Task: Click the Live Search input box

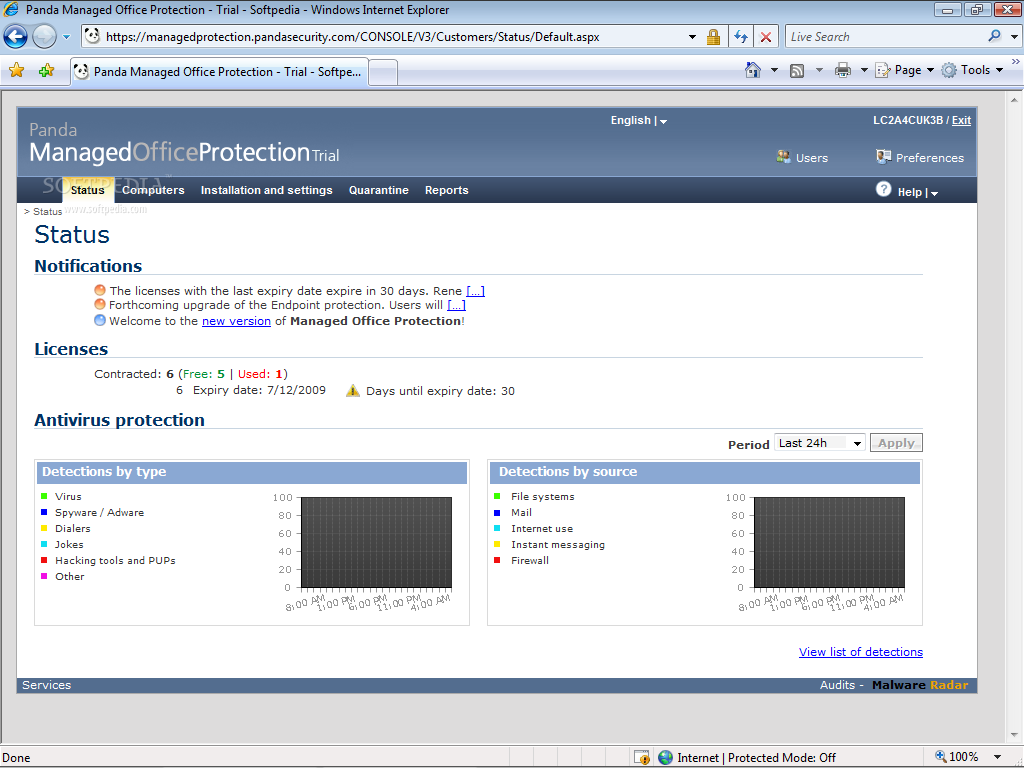Action: (885, 37)
